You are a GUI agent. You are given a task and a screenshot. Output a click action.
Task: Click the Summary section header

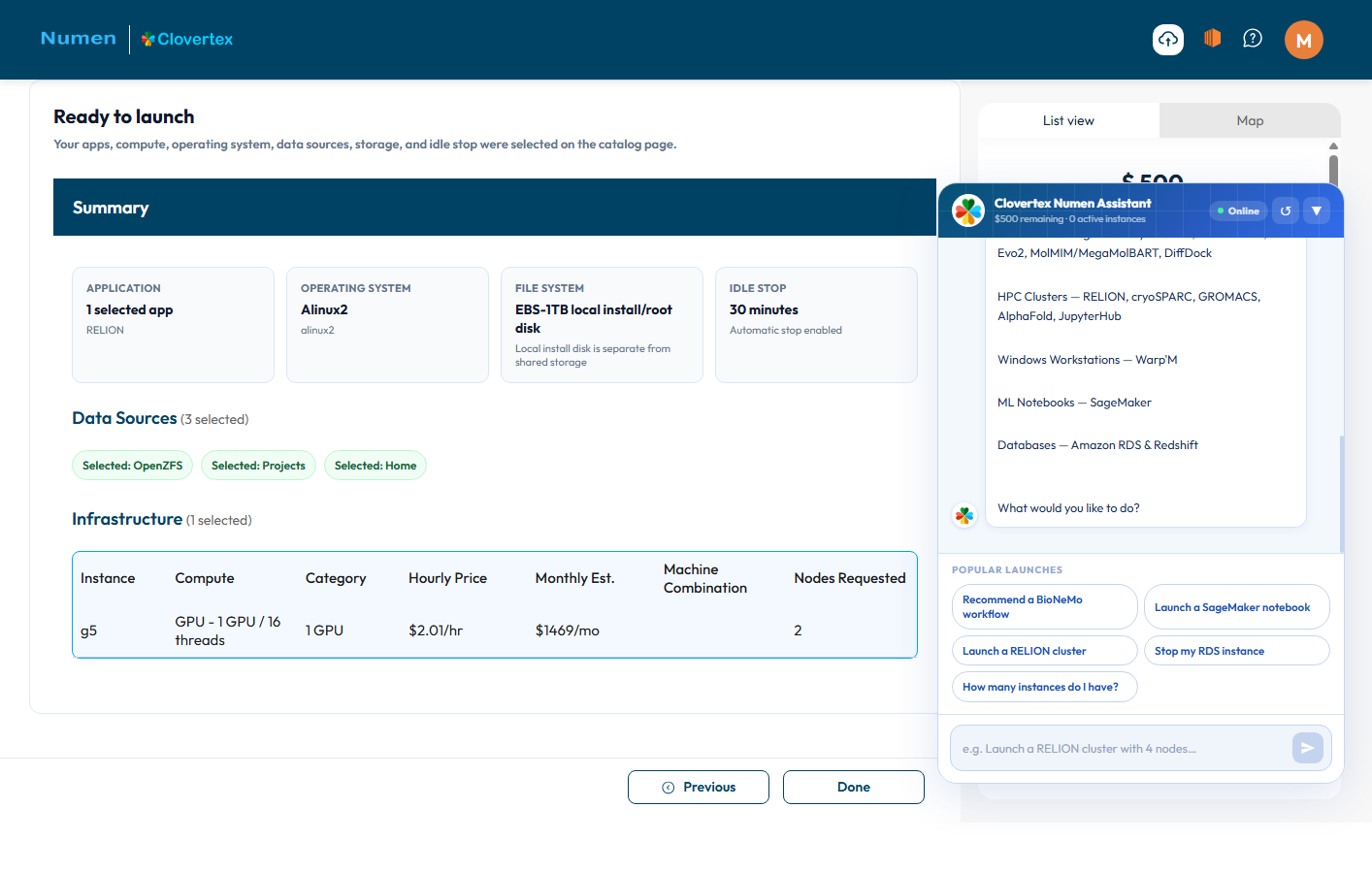click(495, 208)
